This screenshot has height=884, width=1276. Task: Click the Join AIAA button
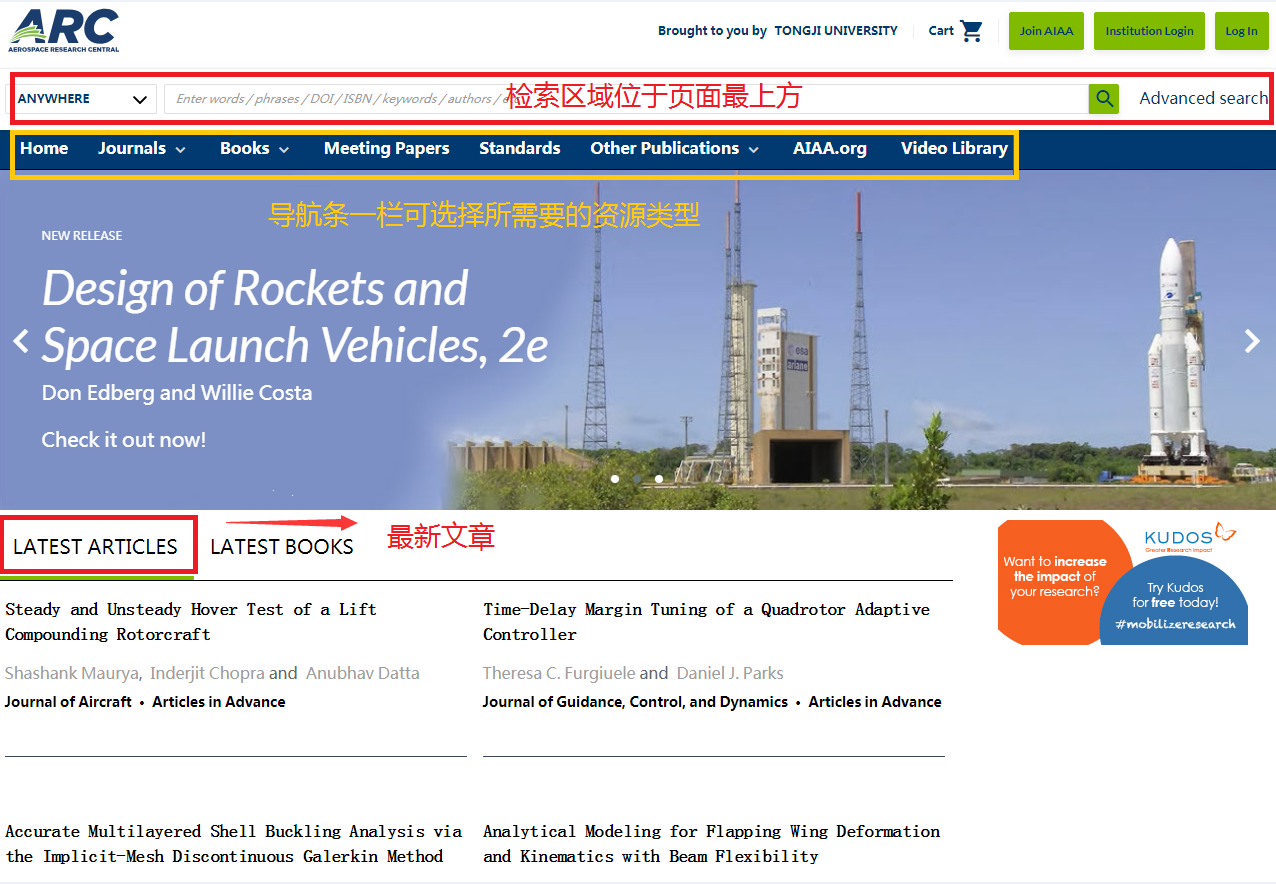[x=1046, y=31]
